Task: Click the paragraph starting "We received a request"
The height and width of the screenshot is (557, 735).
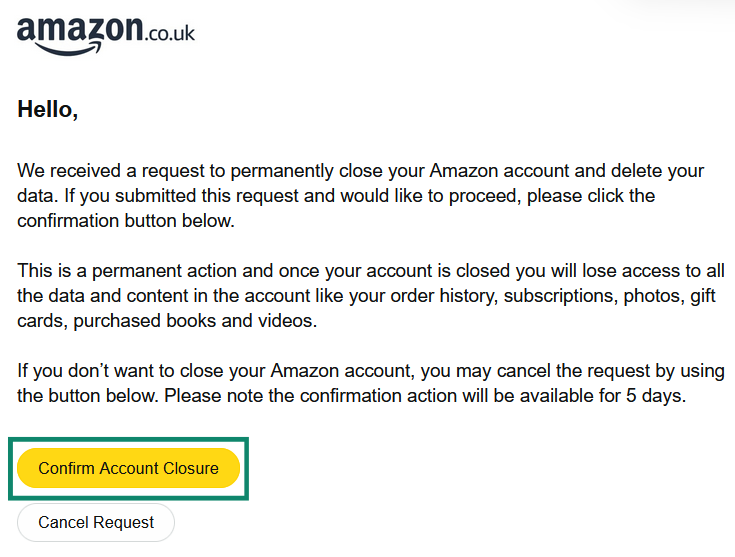Action: 360,196
